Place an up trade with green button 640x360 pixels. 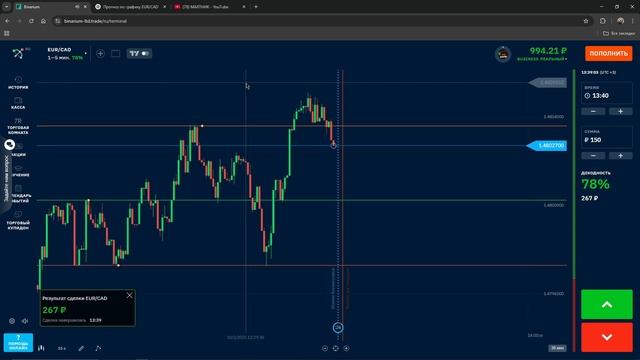(607, 304)
